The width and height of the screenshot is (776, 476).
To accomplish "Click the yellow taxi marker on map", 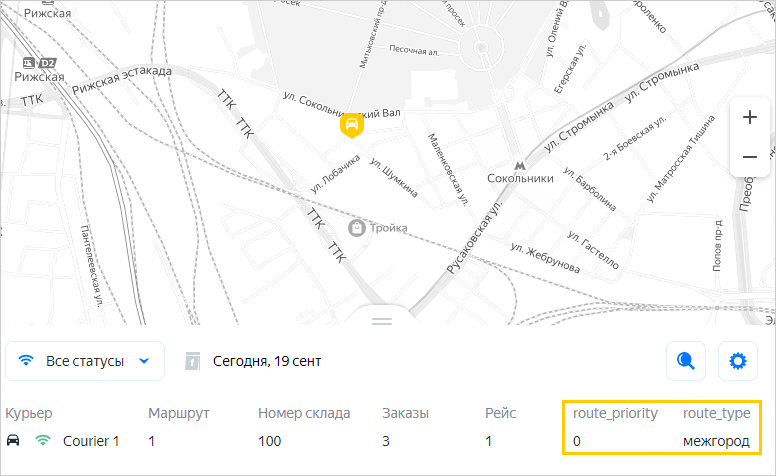I will pos(351,125).
